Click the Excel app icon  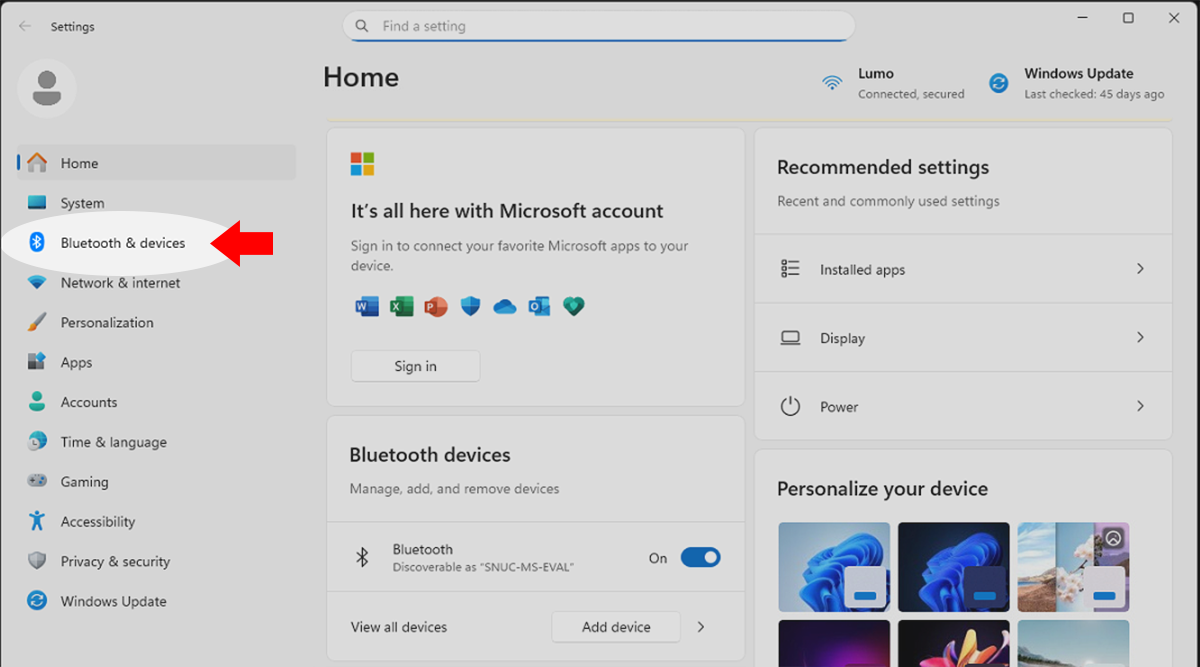pos(402,307)
